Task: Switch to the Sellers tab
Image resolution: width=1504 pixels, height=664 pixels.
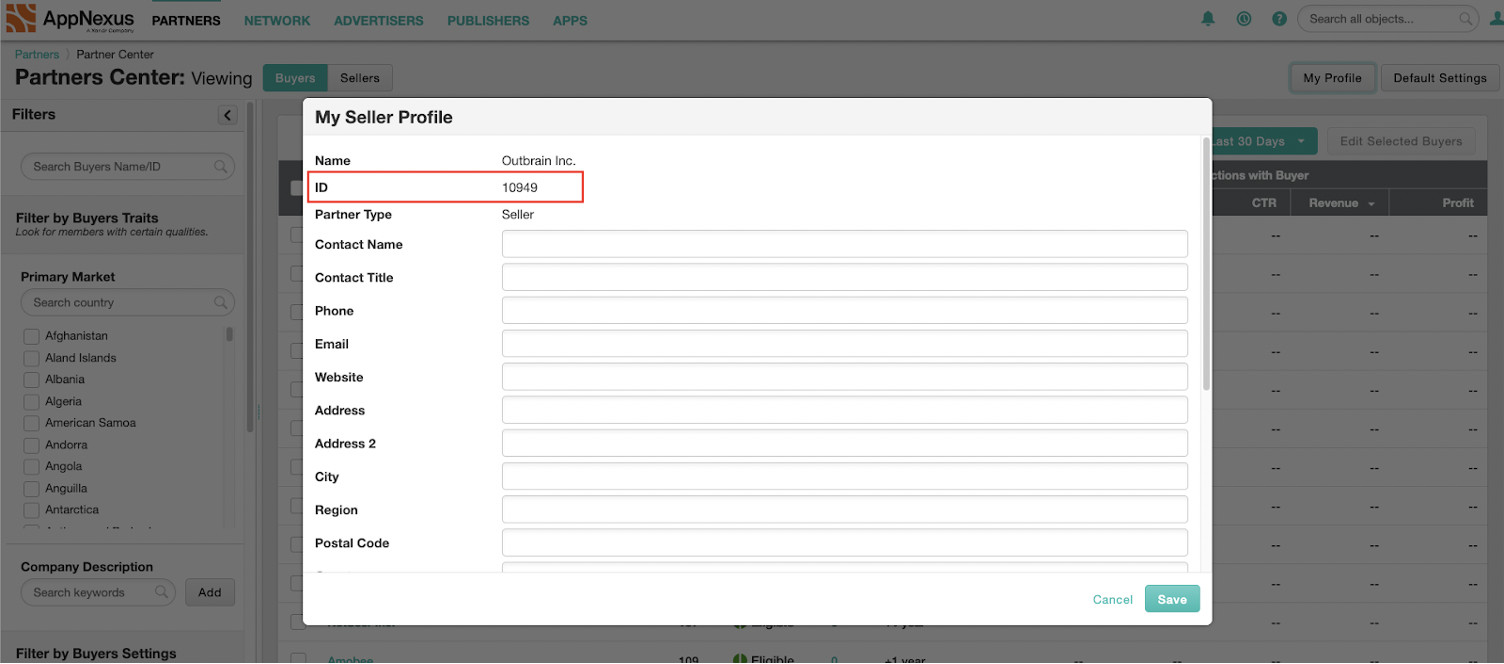Action: 359,78
